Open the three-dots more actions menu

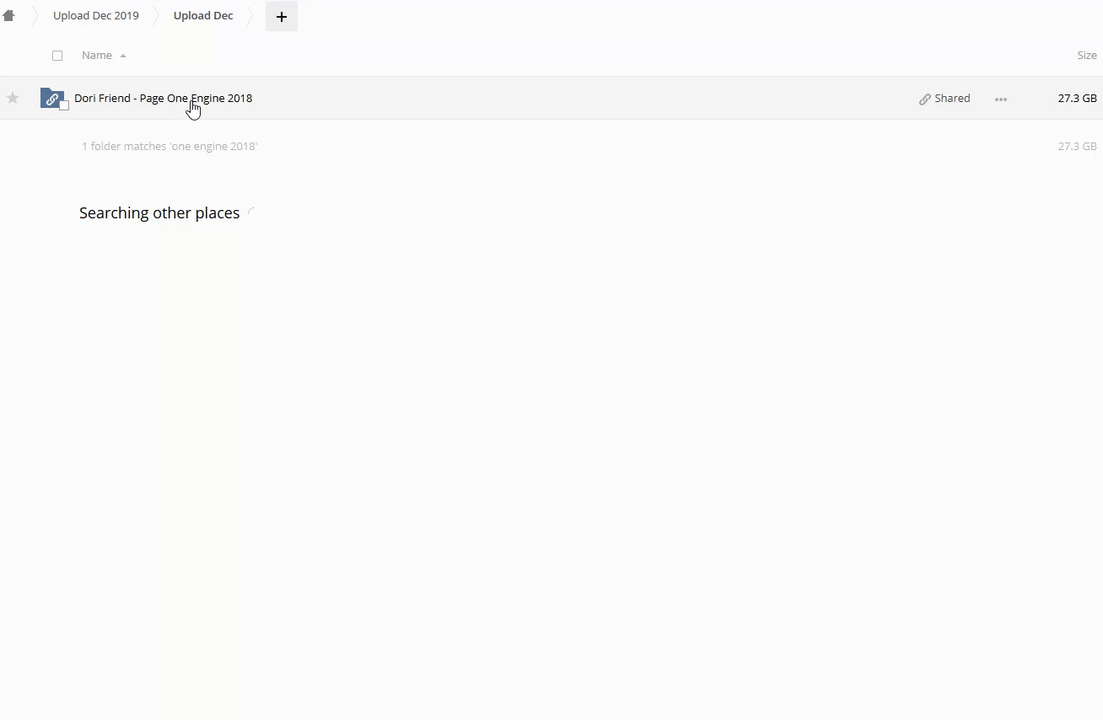(x=1001, y=99)
